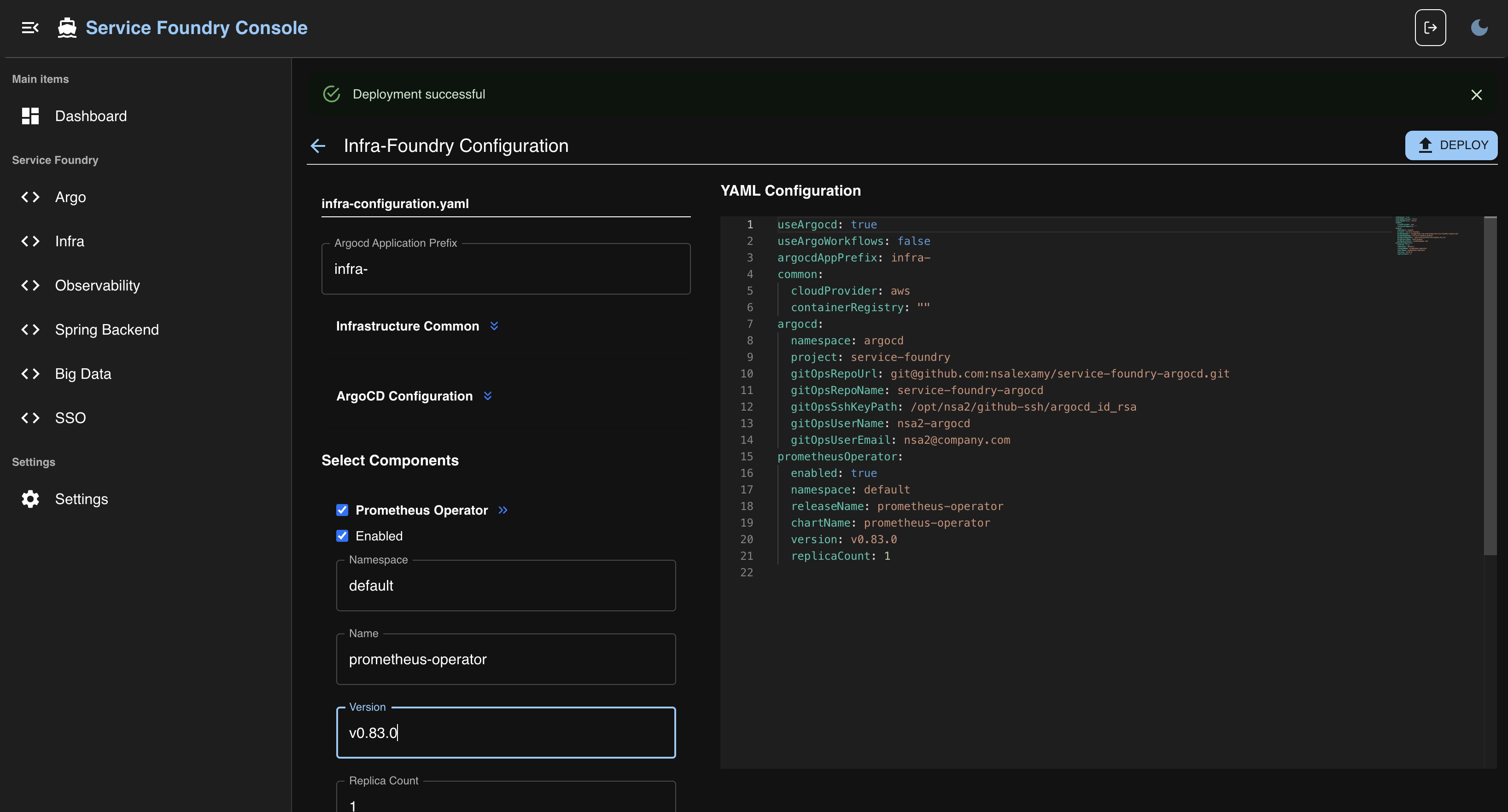Expand Infrastructure Common section
The image size is (1508, 812).
pos(494,326)
